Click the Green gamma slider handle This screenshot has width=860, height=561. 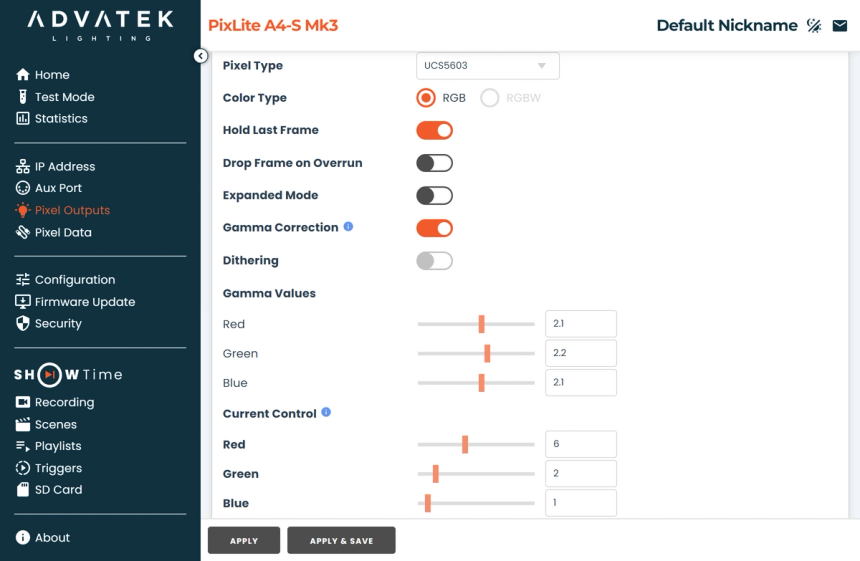coord(487,354)
